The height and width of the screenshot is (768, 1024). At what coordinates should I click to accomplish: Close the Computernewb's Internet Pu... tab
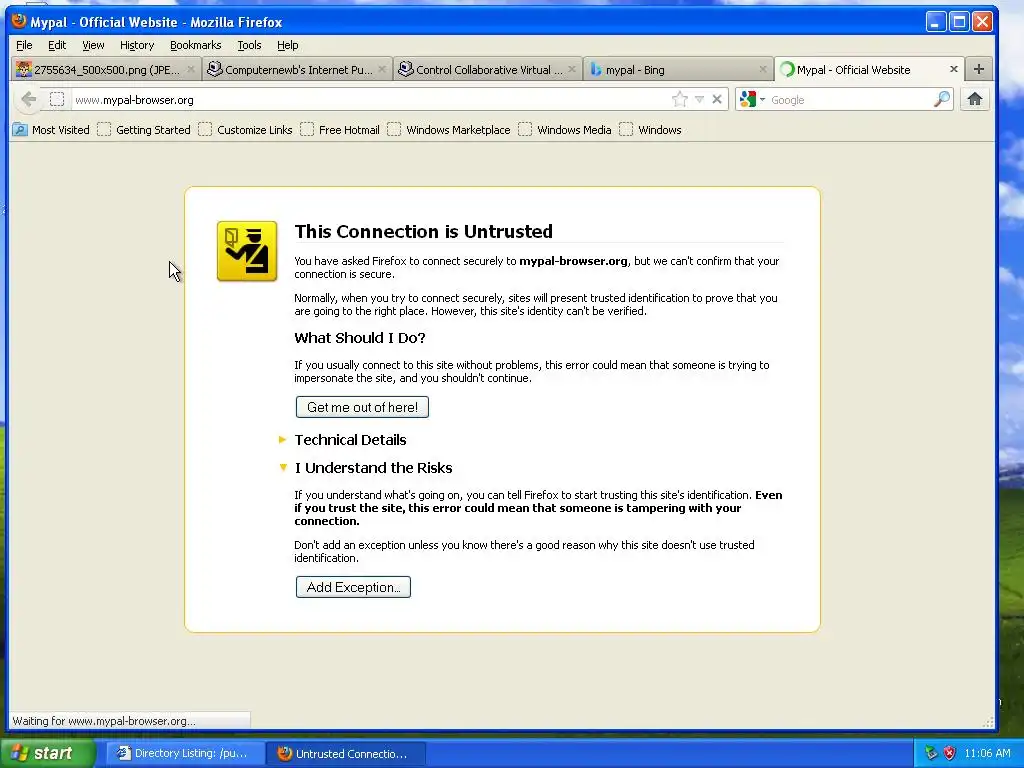coord(382,69)
